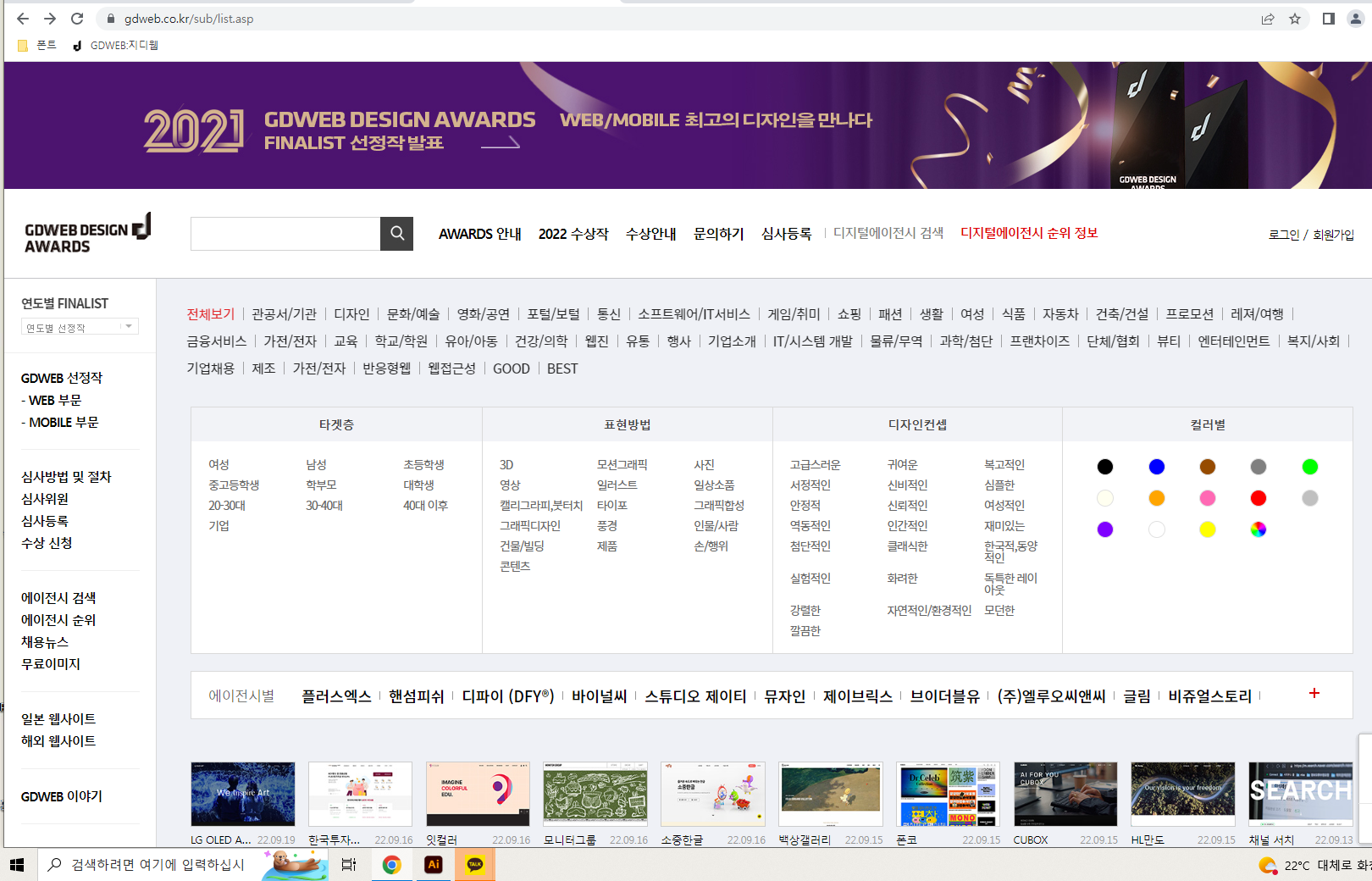Open the 연도별 선정작 dropdown
Viewport: 1372px width, 881px height.
tap(80, 327)
